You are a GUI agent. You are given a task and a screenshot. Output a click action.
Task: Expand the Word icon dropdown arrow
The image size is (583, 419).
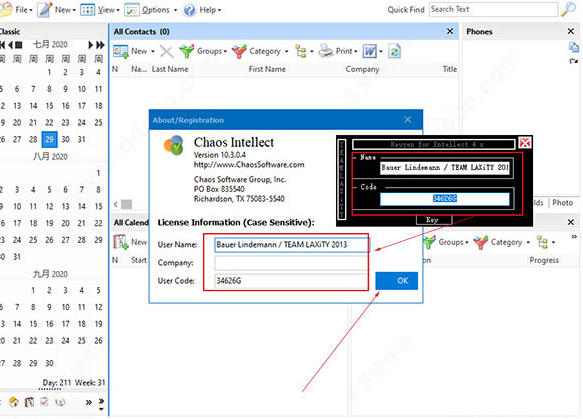[381, 51]
